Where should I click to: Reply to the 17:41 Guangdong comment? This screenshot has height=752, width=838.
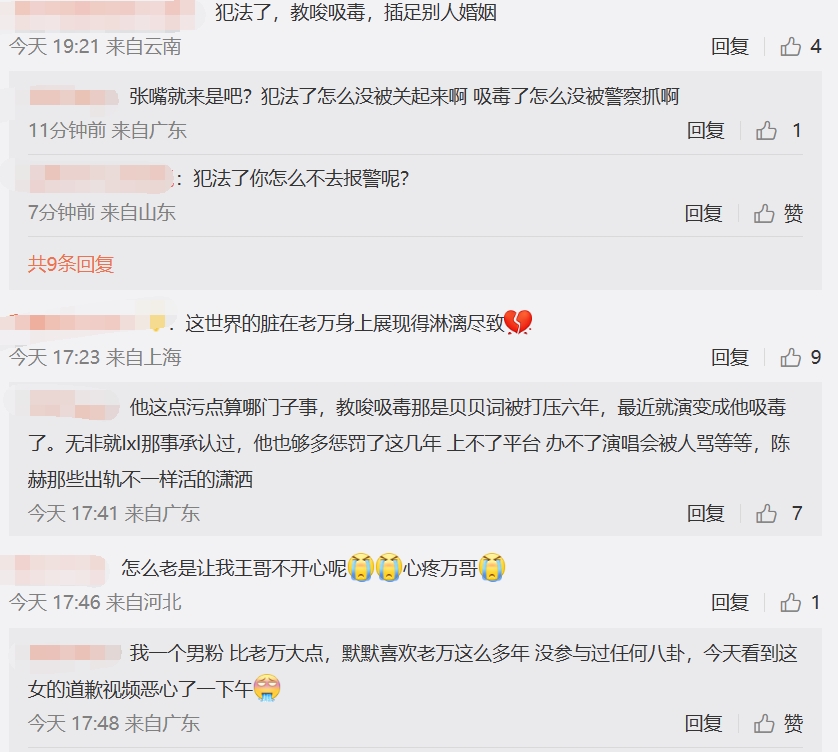(705, 514)
